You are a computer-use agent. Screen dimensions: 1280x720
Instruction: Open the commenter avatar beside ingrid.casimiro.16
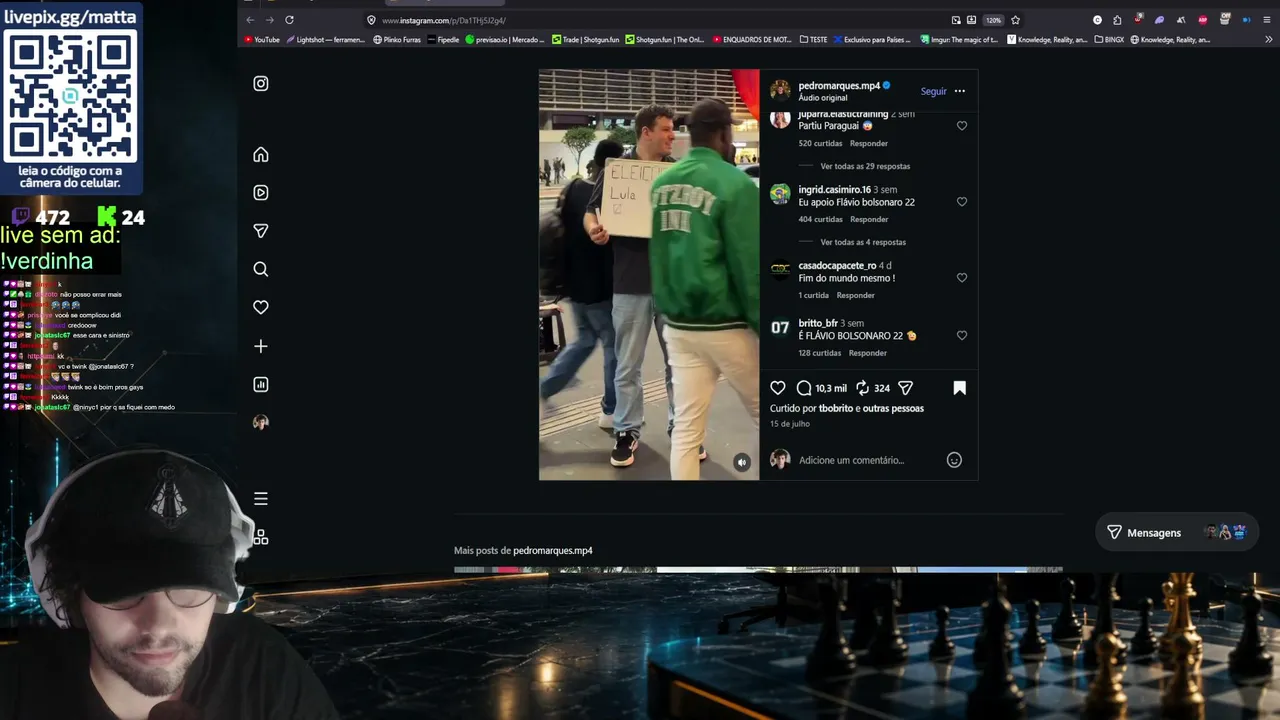(x=780, y=194)
